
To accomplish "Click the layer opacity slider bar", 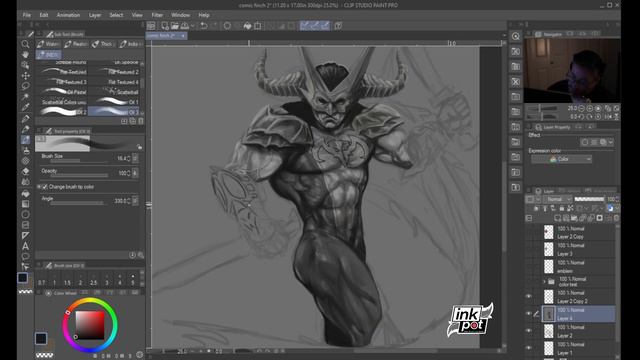I will pyautogui.click(x=589, y=199).
